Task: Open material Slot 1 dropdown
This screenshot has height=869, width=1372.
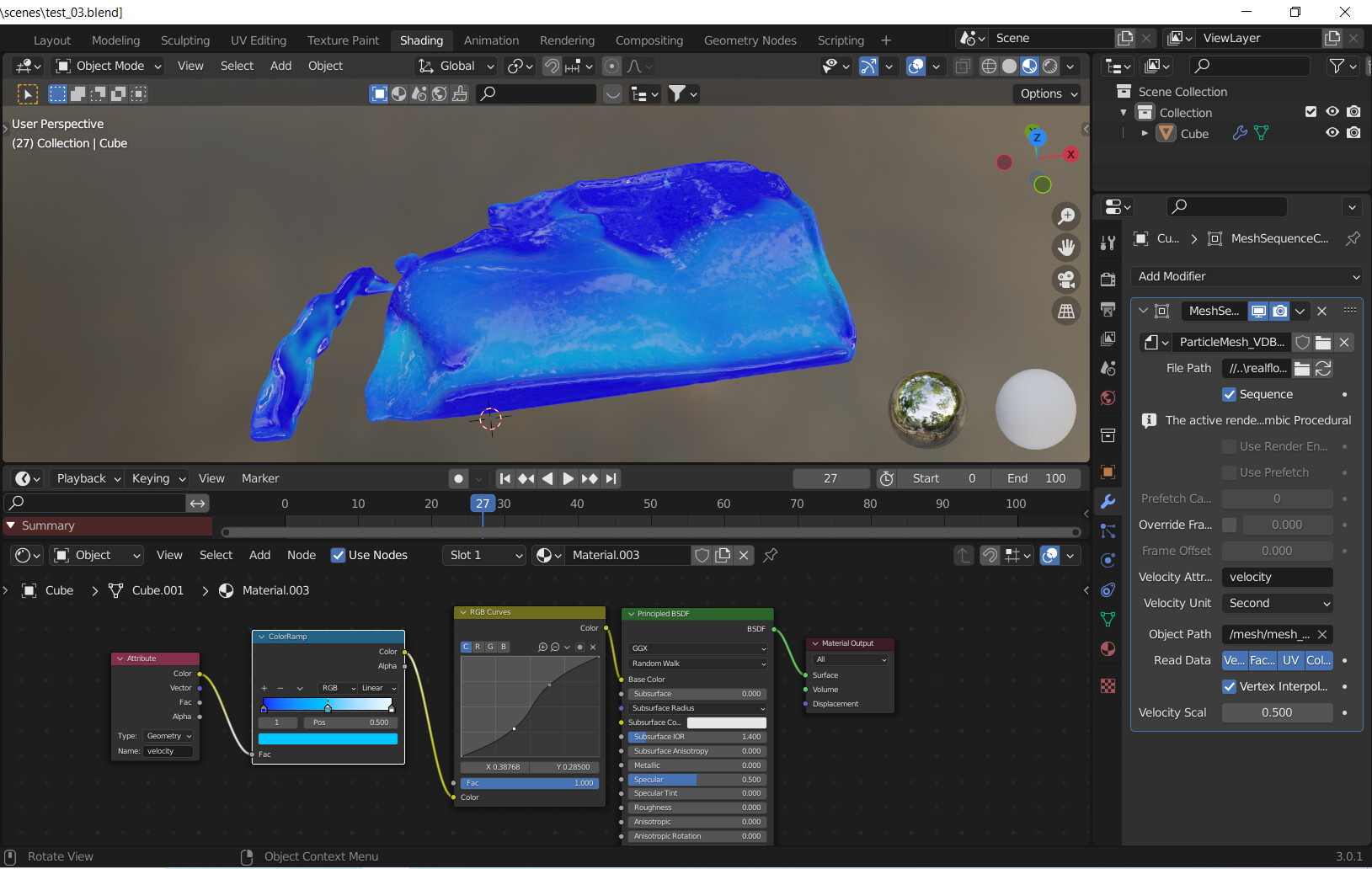Action: click(484, 555)
